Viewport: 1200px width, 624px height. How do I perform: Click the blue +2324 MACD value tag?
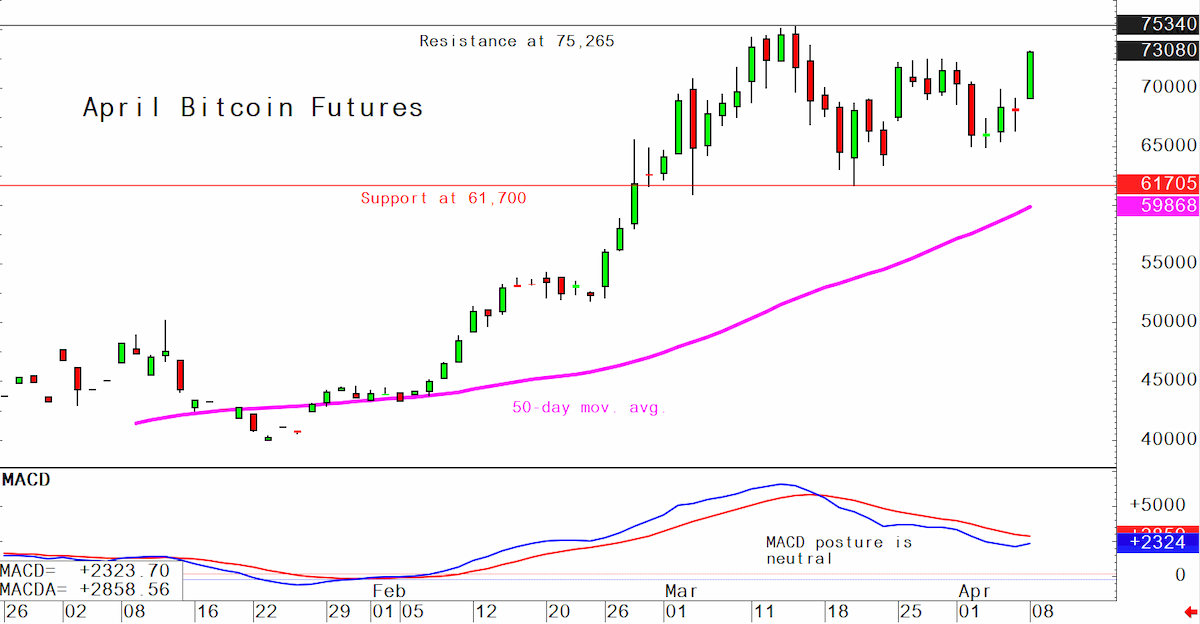pyautogui.click(x=1158, y=543)
